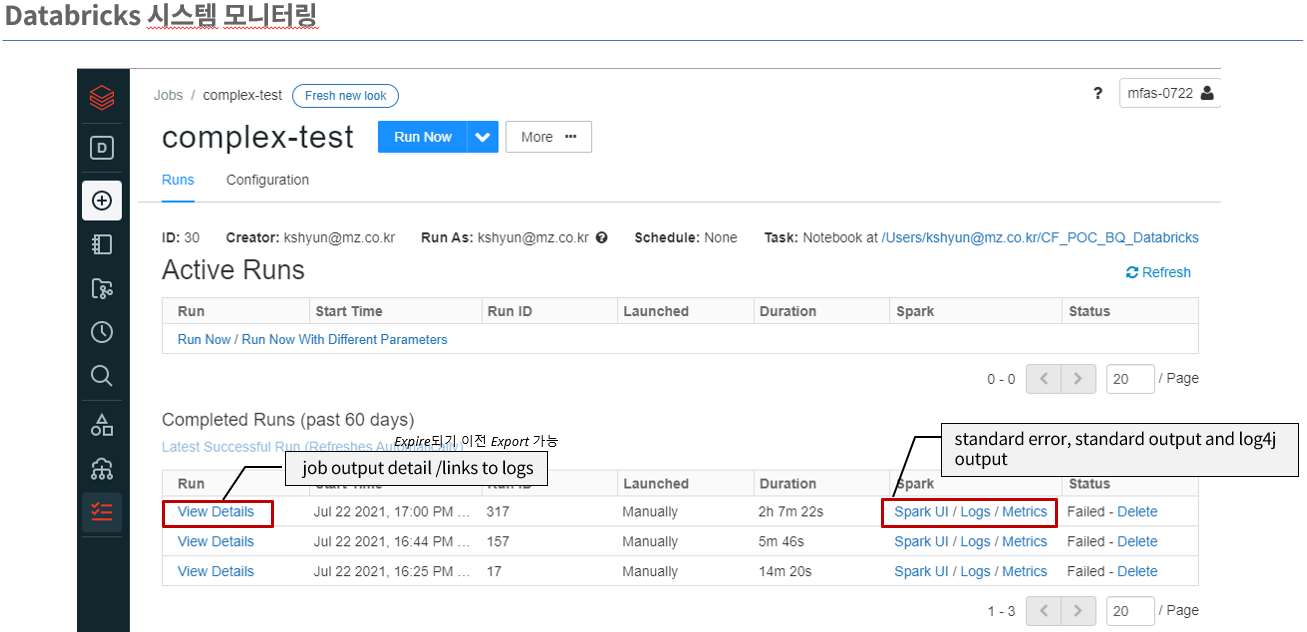The image size is (1307, 632).
Task: Click Refresh in Active Runs
Action: pyautogui.click(x=1158, y=272)
